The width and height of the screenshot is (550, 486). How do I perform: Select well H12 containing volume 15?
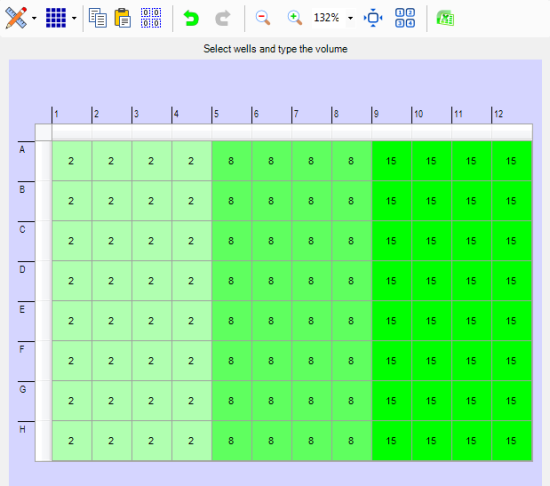tap(512, 440)
